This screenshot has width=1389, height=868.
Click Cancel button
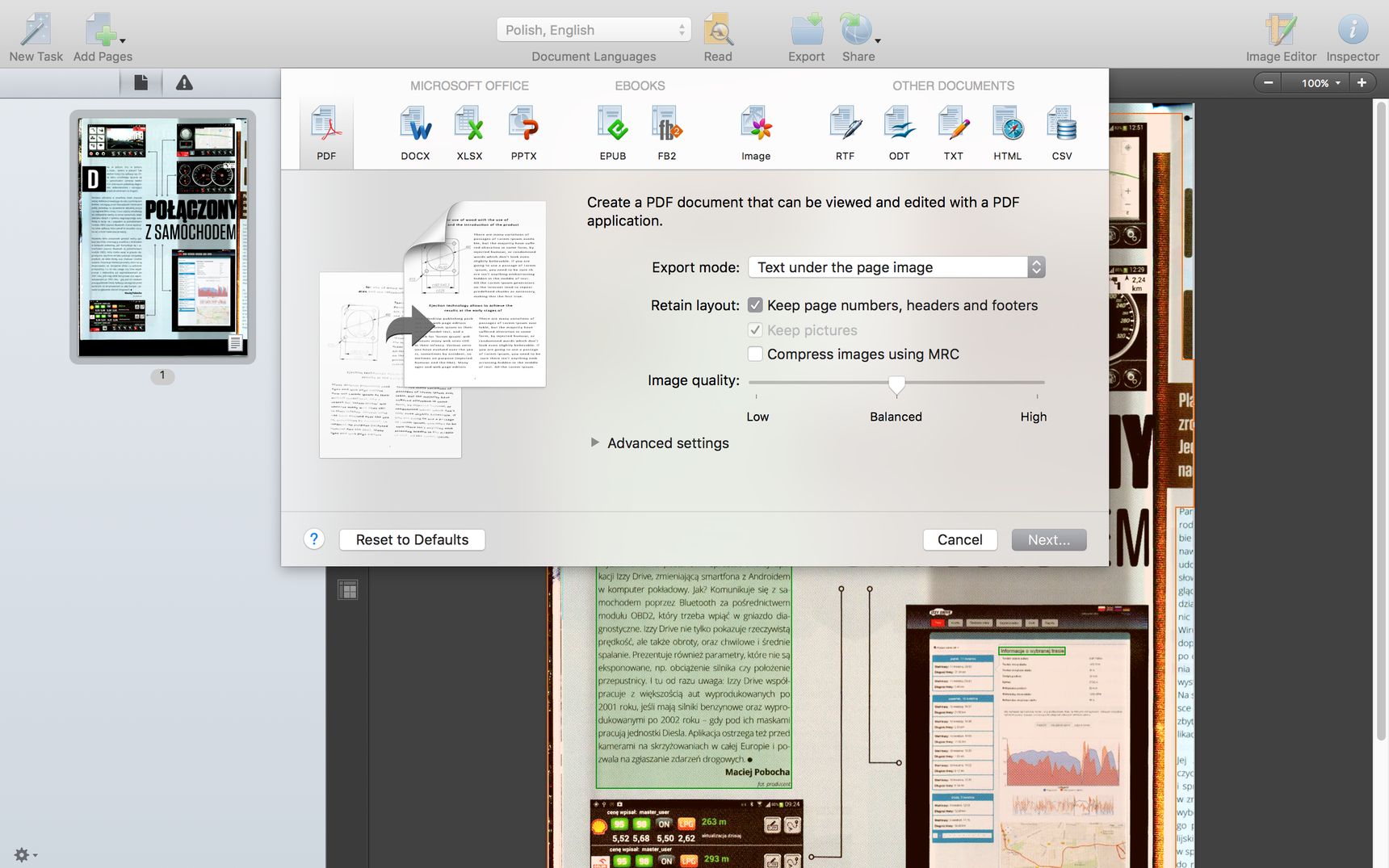coord(960,539)
